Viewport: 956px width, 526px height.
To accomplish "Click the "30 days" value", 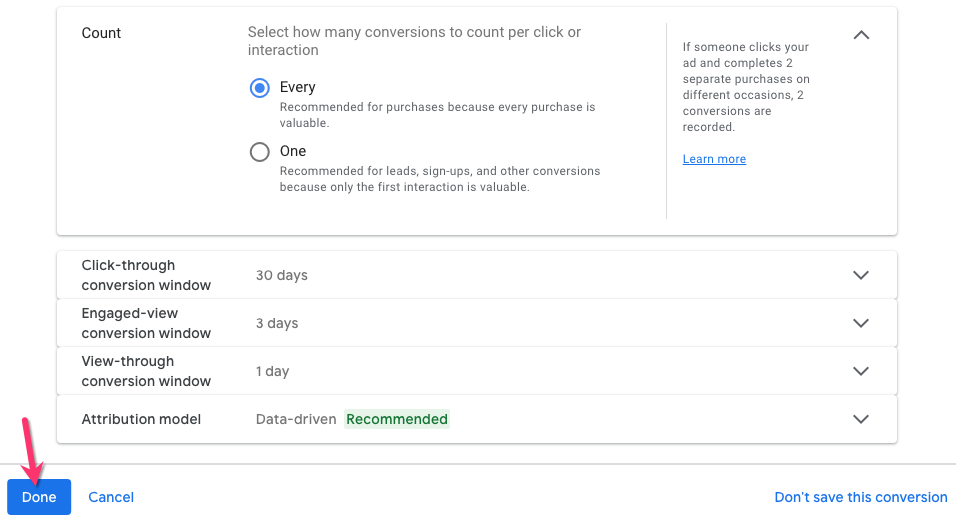I will click(282, 275).
